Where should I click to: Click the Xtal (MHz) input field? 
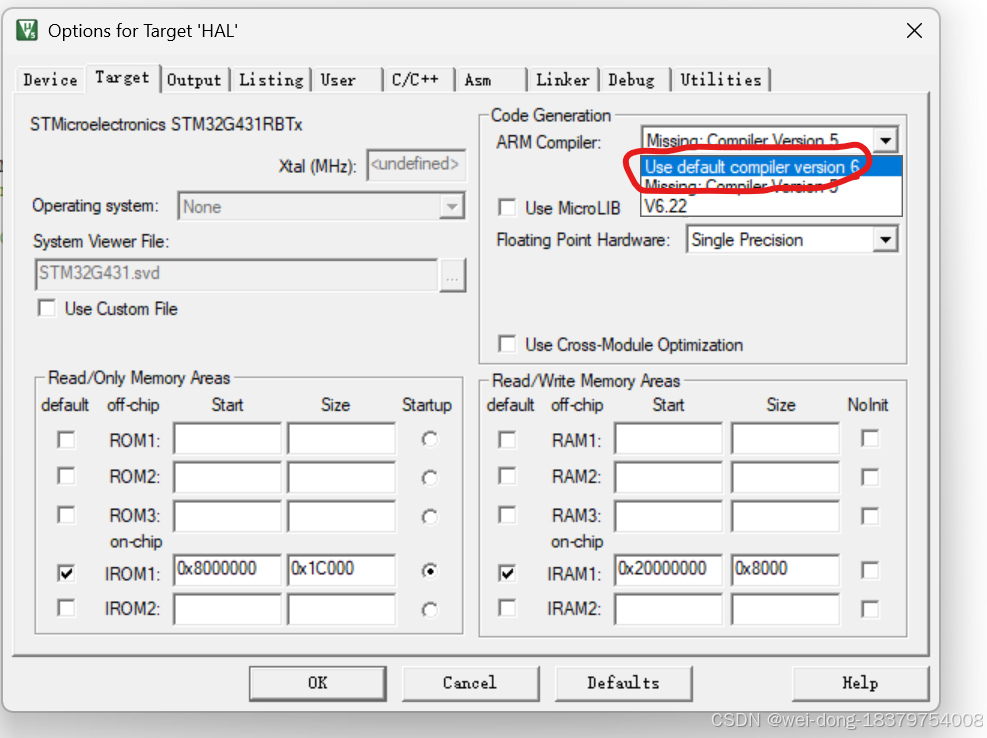(416, 165)
